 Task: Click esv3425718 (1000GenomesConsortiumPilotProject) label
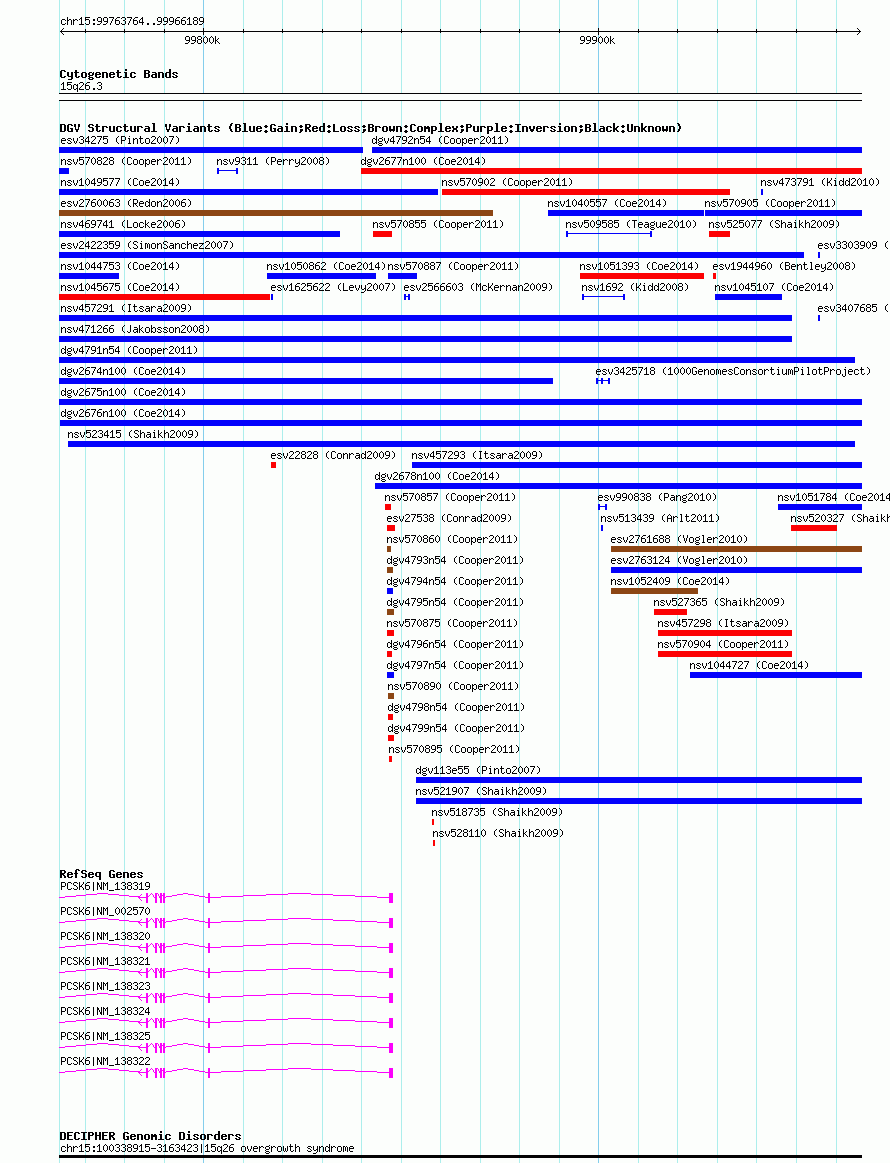733,371
